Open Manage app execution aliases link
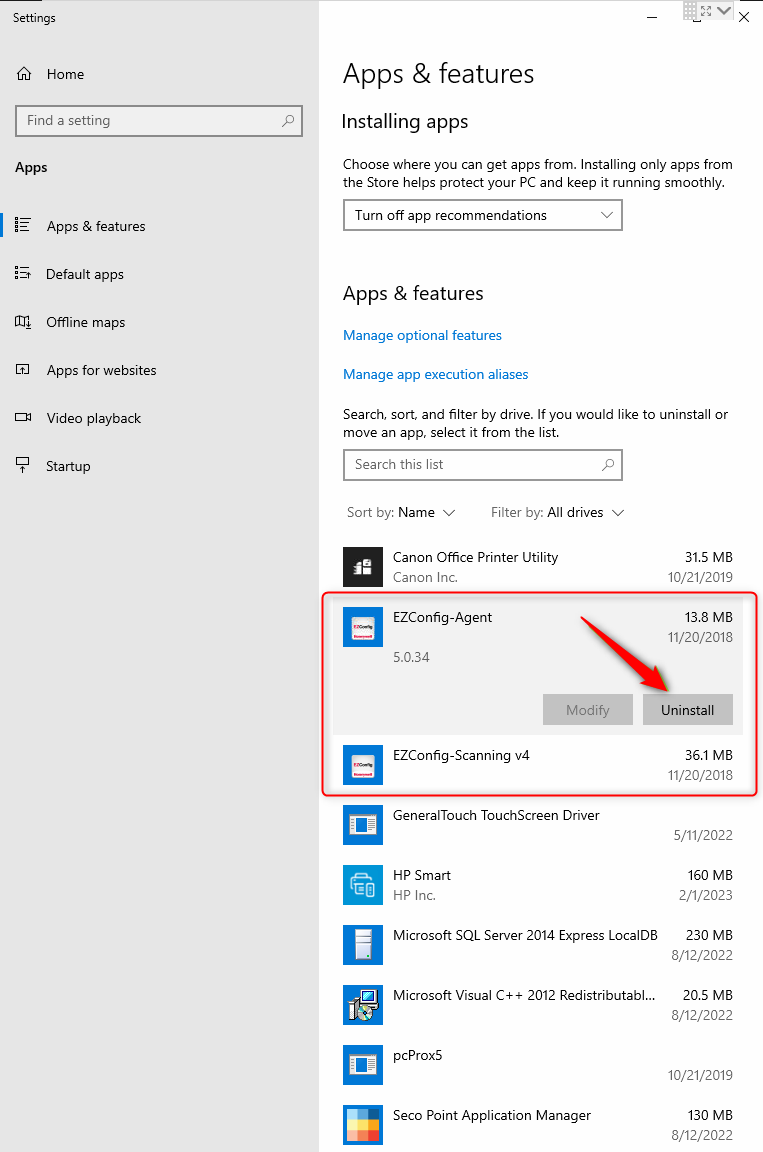 click(435, 374)
